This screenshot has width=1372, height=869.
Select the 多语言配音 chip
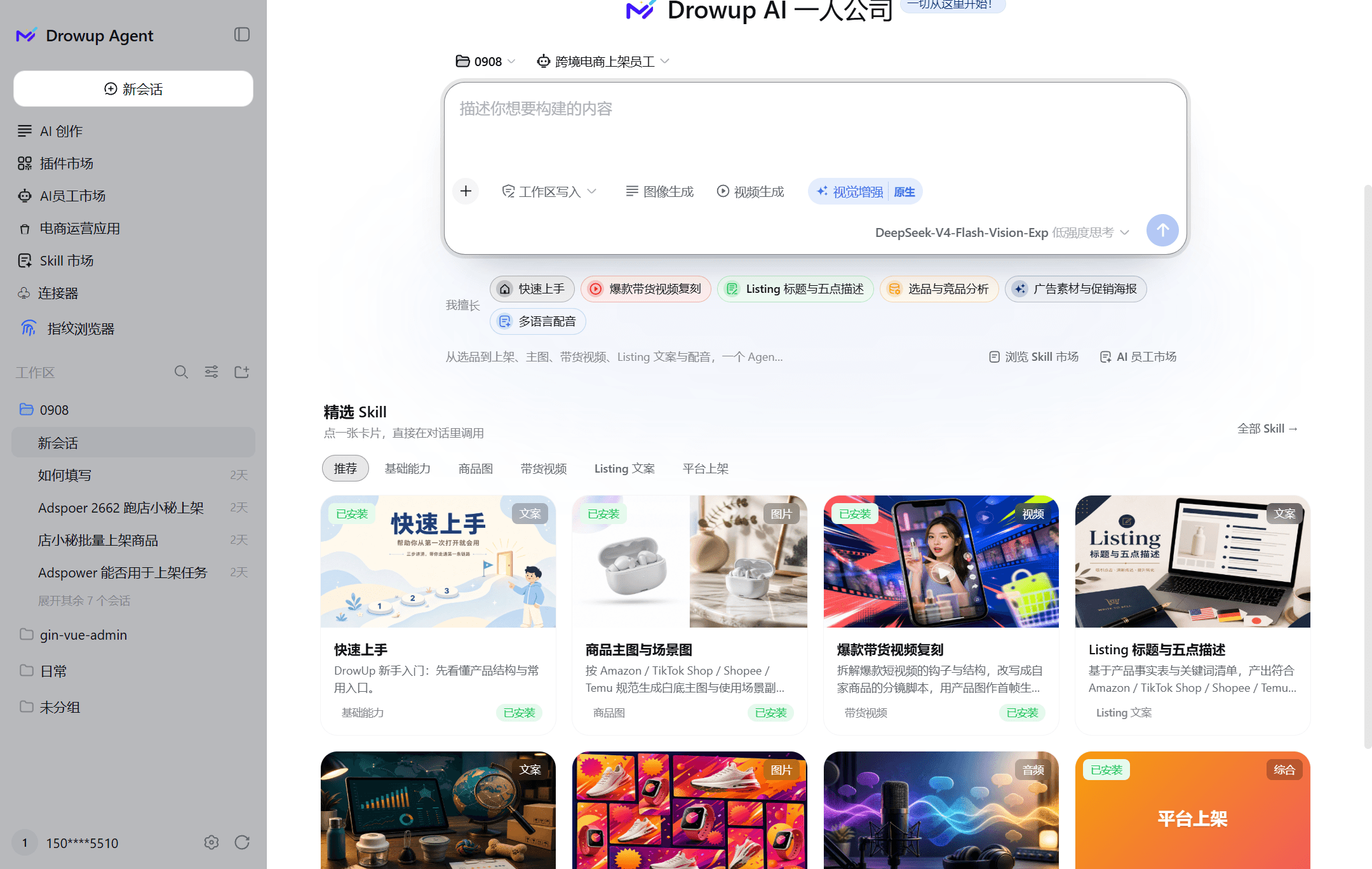(538, 321)
